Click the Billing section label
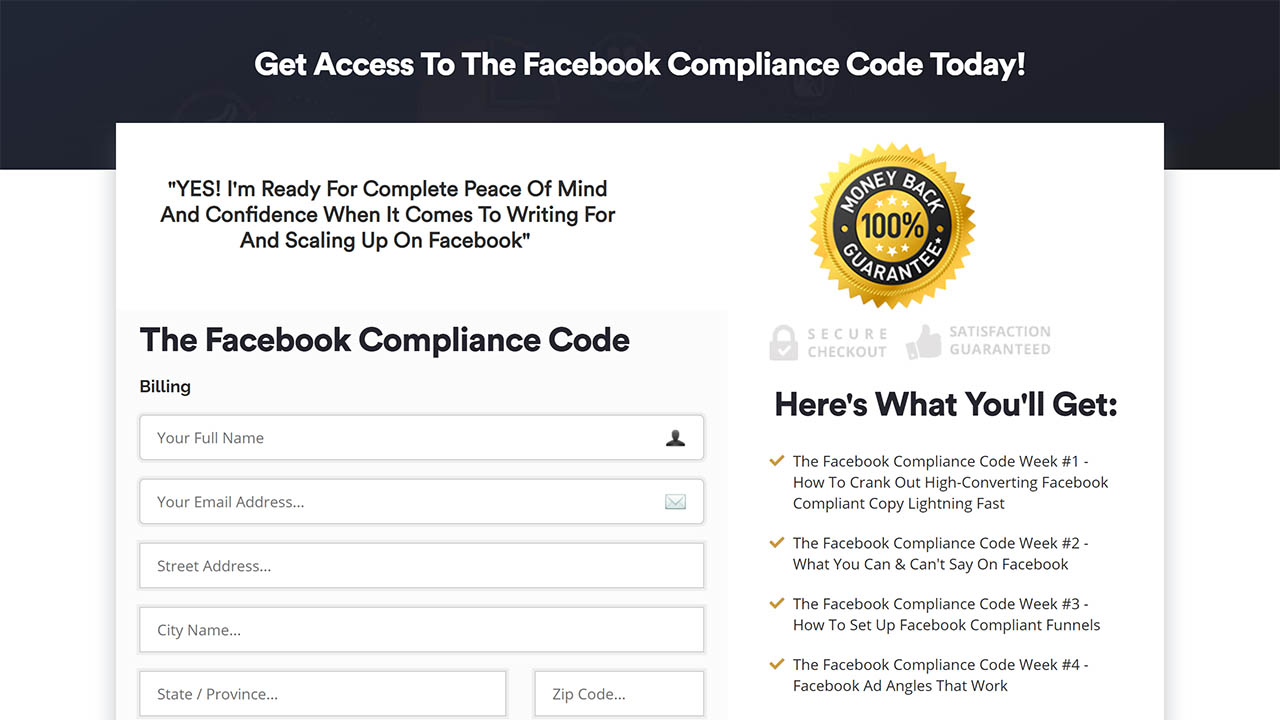The height and width of the screenshot is (720, 1280). [x=165, y=387]
